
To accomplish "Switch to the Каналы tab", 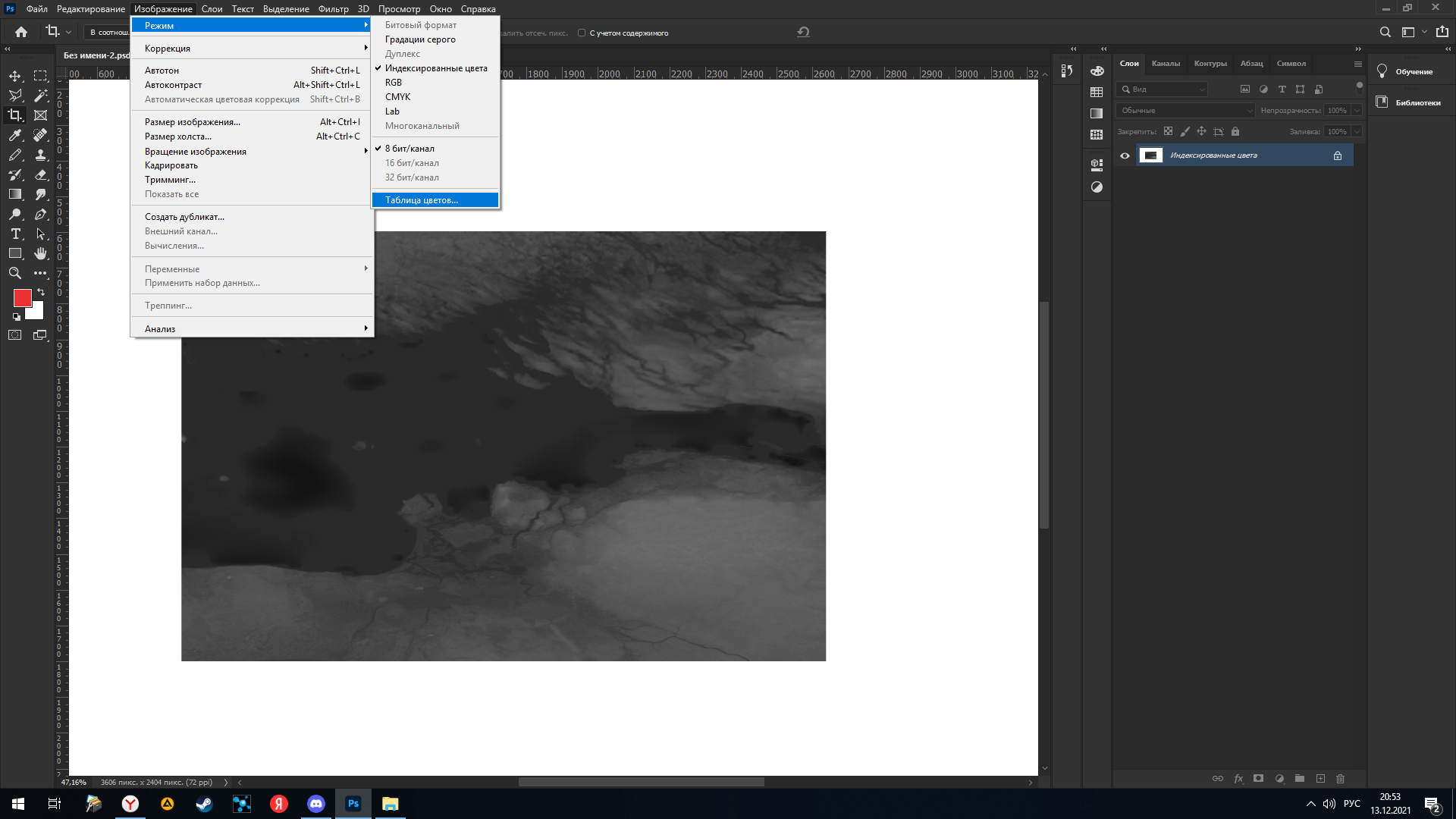I will 1166,64.
